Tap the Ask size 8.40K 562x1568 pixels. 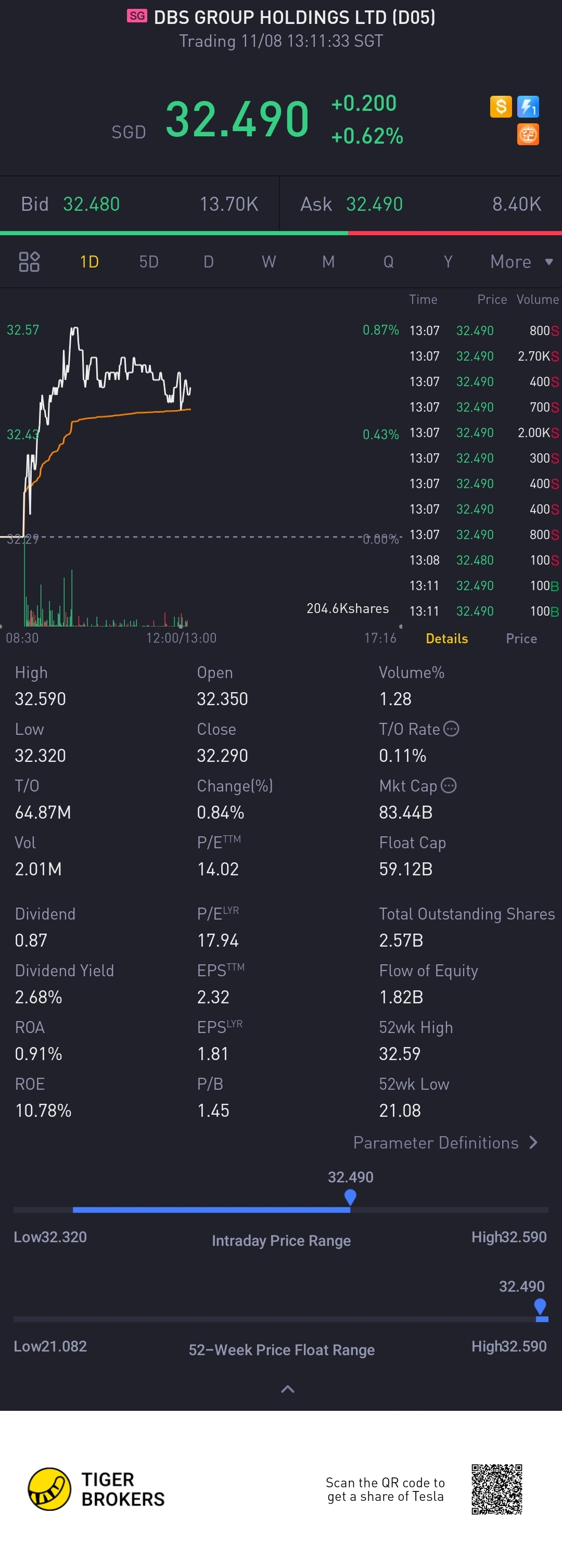[x=516, y=204]
